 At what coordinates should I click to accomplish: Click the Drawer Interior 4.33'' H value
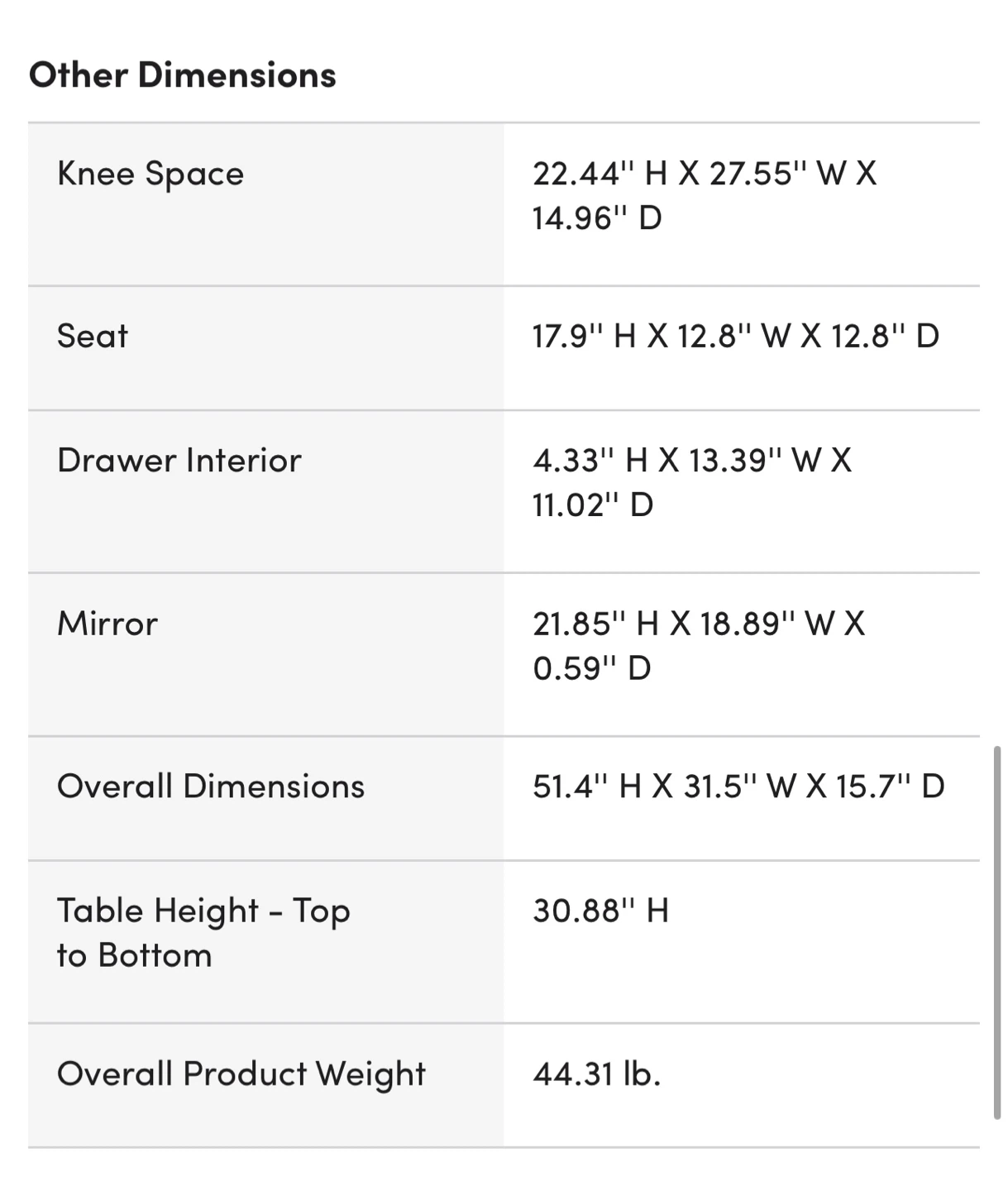692,482
